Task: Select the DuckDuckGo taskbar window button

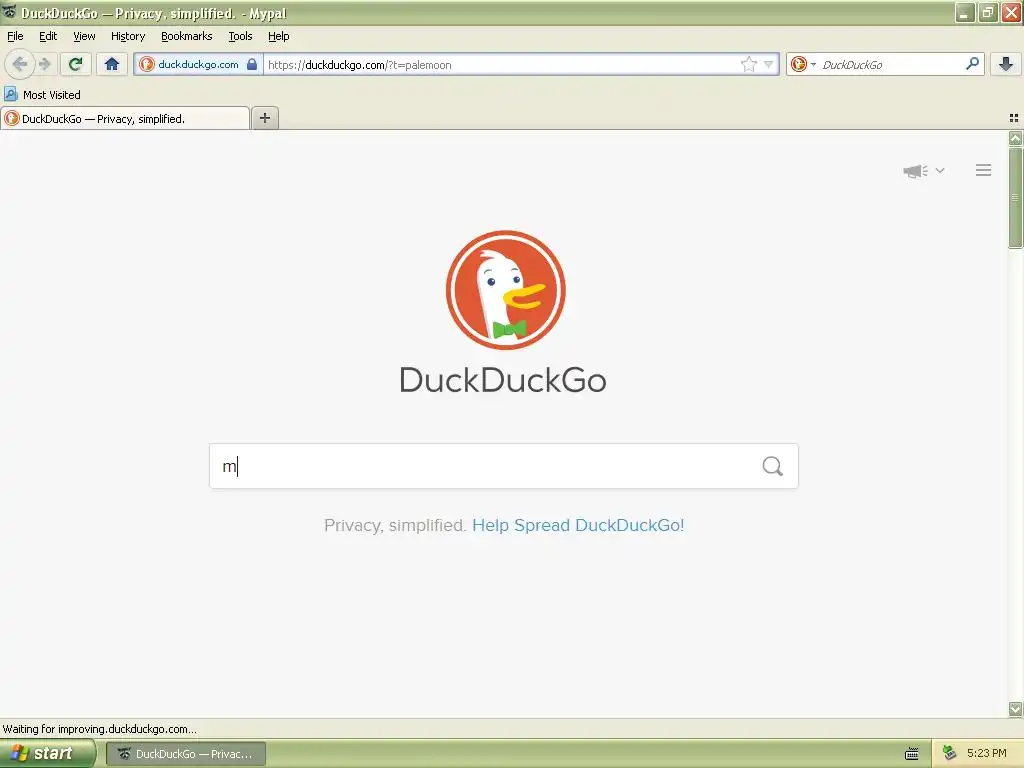Action: click(x=185, y=754)
